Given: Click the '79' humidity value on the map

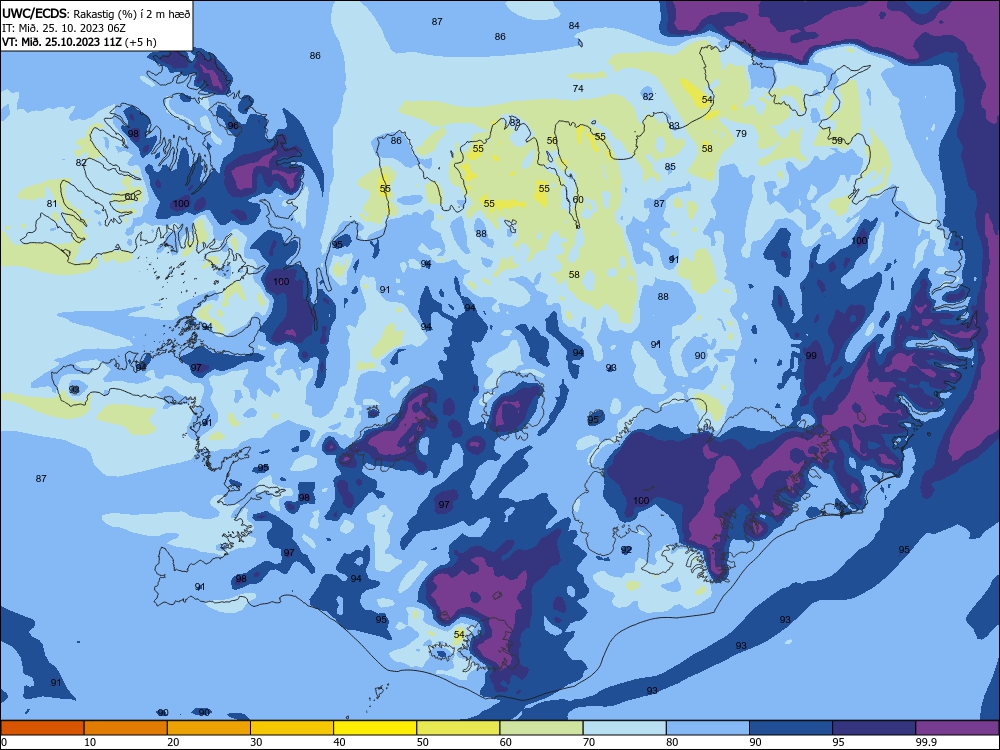Looking at the screenshot, I should [x=740, y=133].
